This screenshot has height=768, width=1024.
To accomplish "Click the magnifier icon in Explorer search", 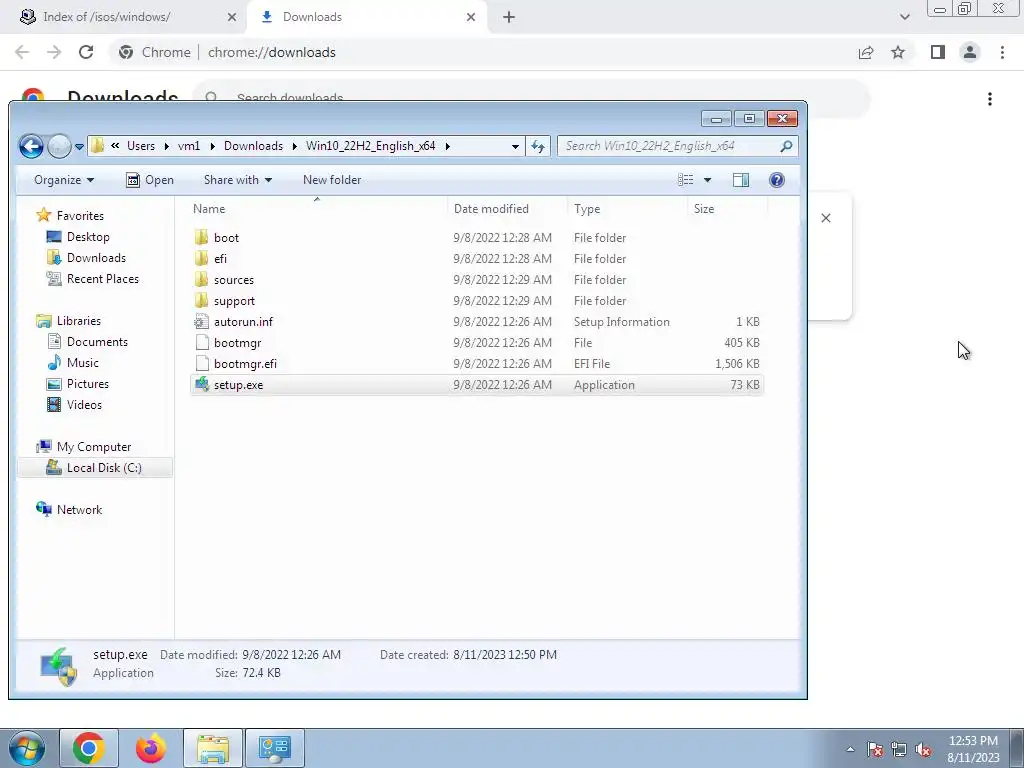I will point(786,146).
